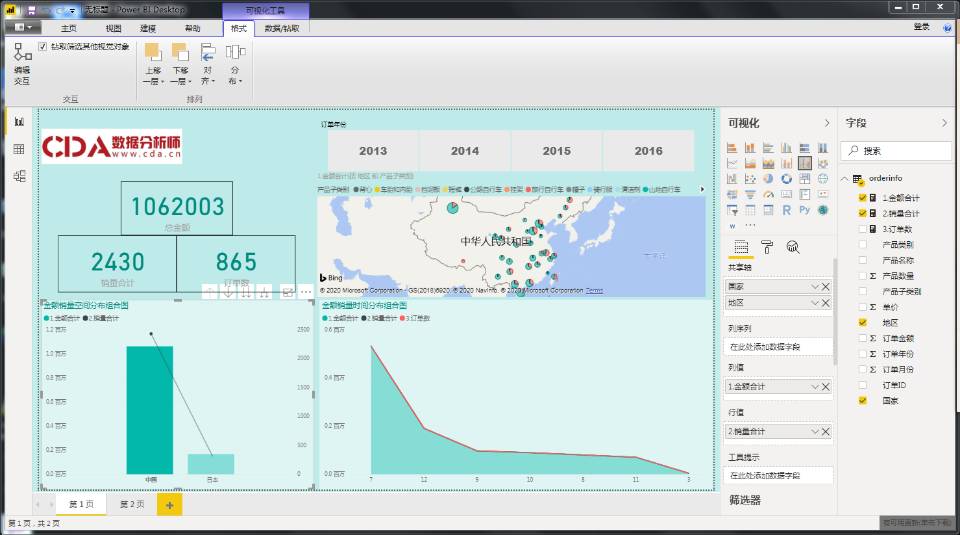Add a new page with plus button
Image resolution: width=960 pixels, height=535 pixels.
(x=169, y=505)
